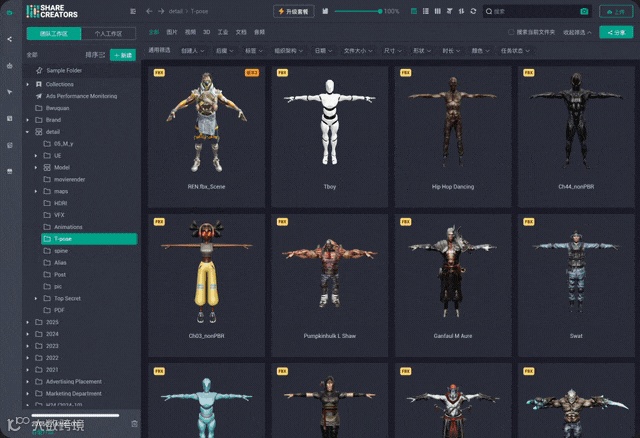Expand the Brand folder
Viewport: 640px width, 438px height.
[28, 120]
